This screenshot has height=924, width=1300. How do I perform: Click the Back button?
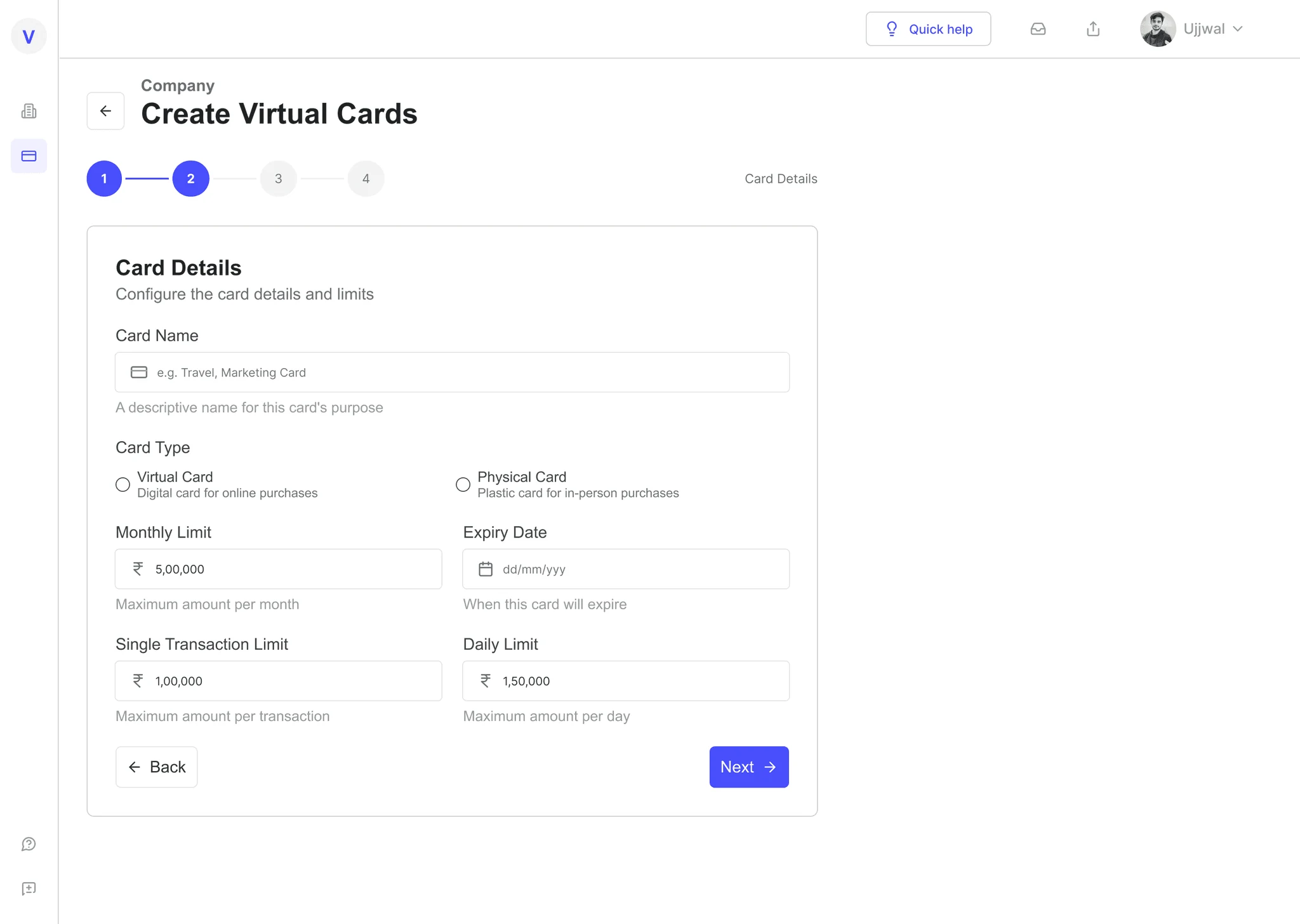point(156,767)
